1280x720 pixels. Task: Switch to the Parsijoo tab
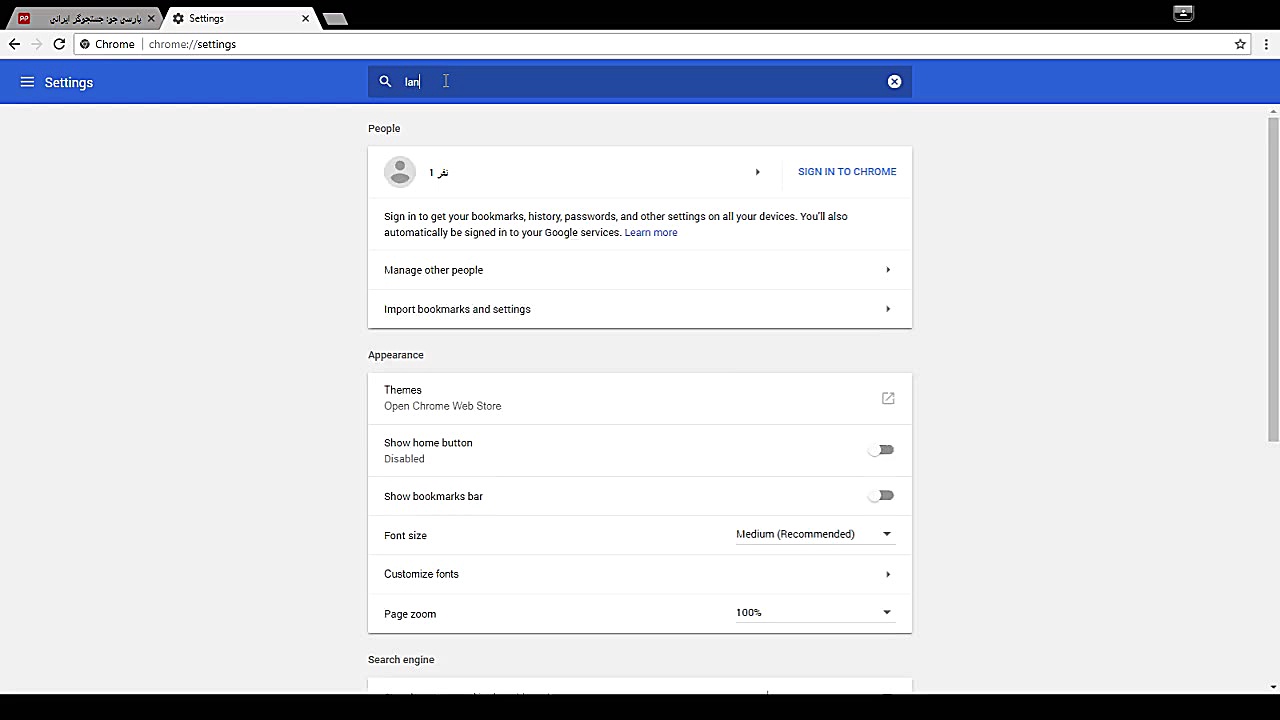(x=88, y=18)
